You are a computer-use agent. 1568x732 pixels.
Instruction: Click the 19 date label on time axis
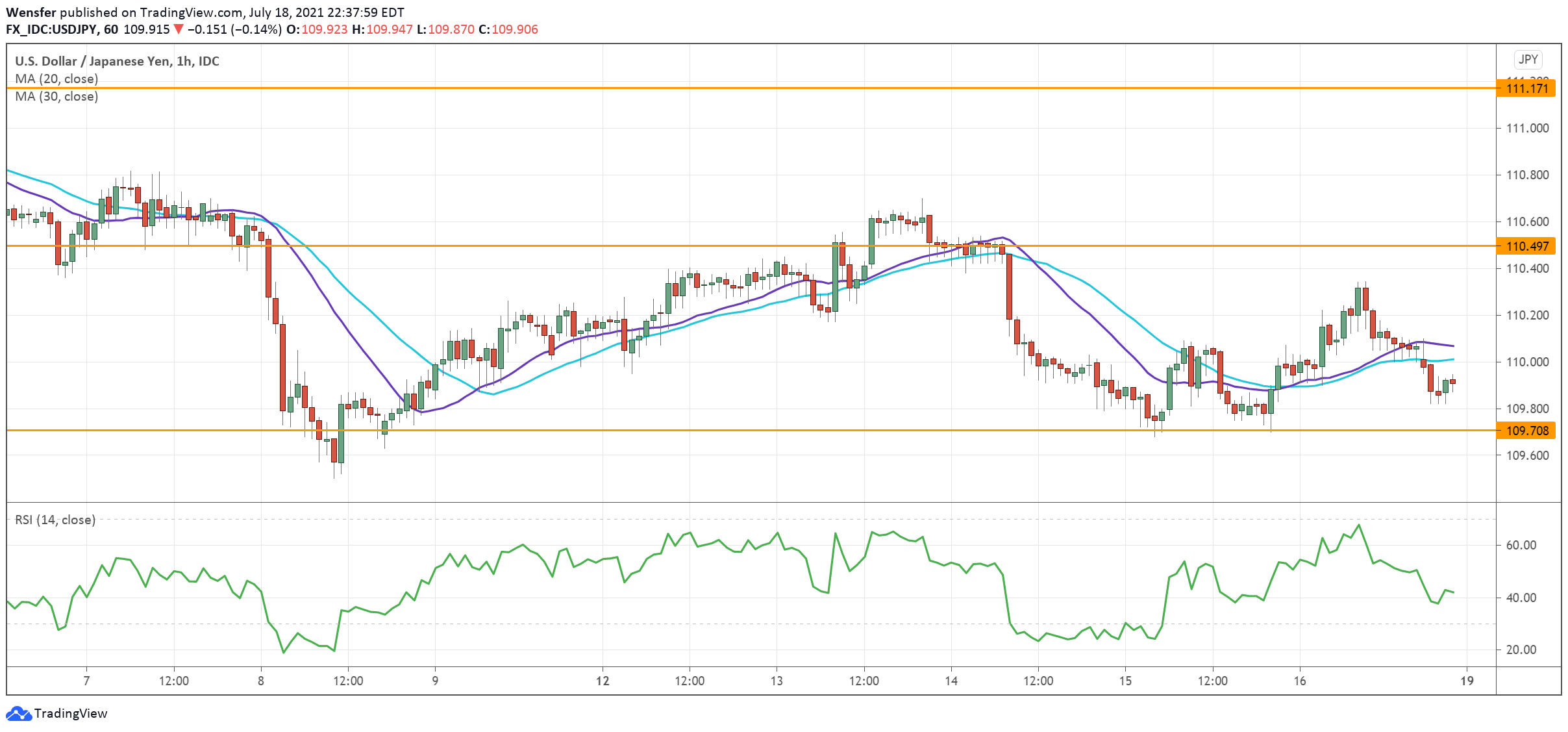coord(1467,681)
